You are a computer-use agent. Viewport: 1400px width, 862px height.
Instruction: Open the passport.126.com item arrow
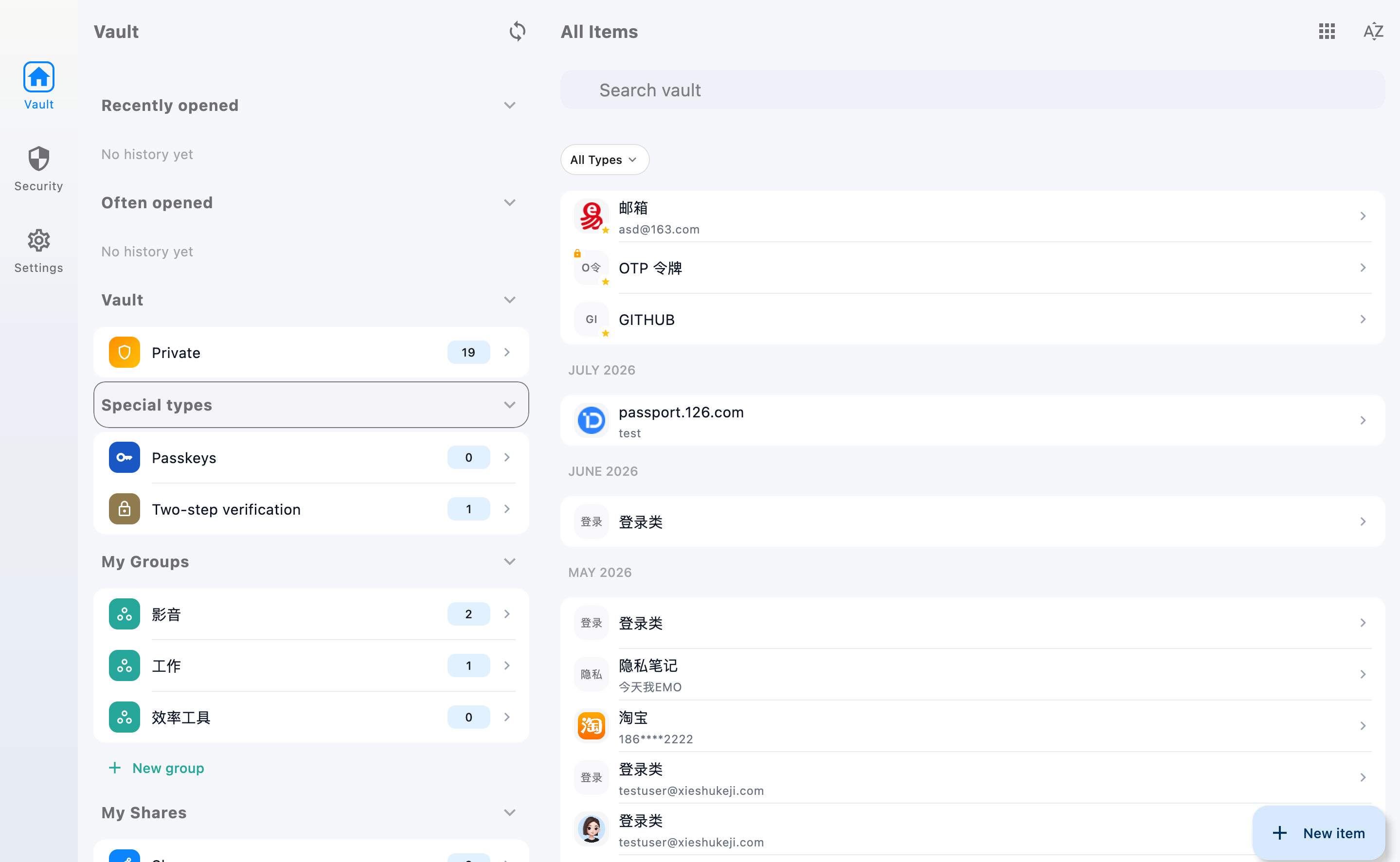pos(1363,421)
